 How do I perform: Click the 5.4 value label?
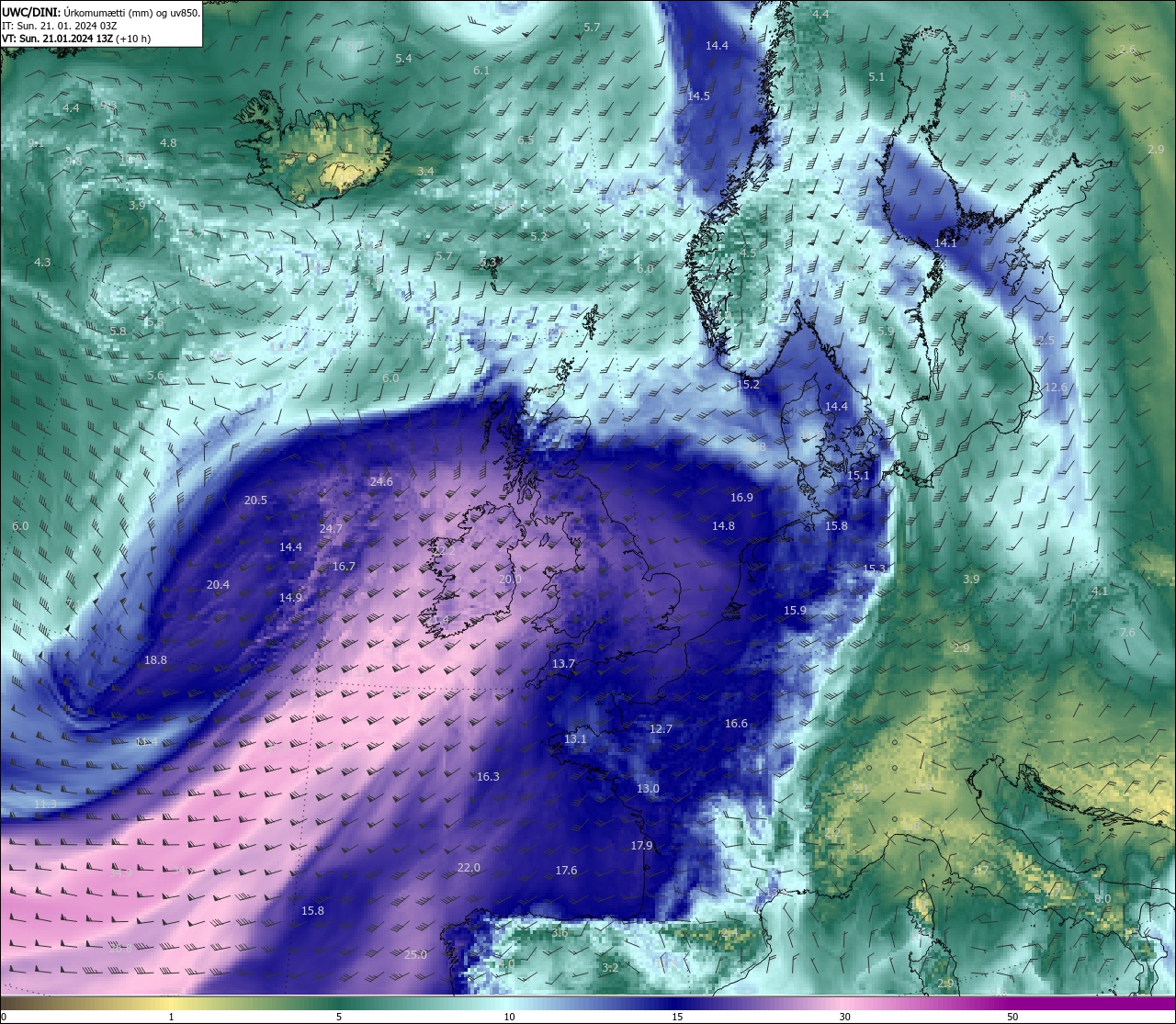tap(403, 59)
